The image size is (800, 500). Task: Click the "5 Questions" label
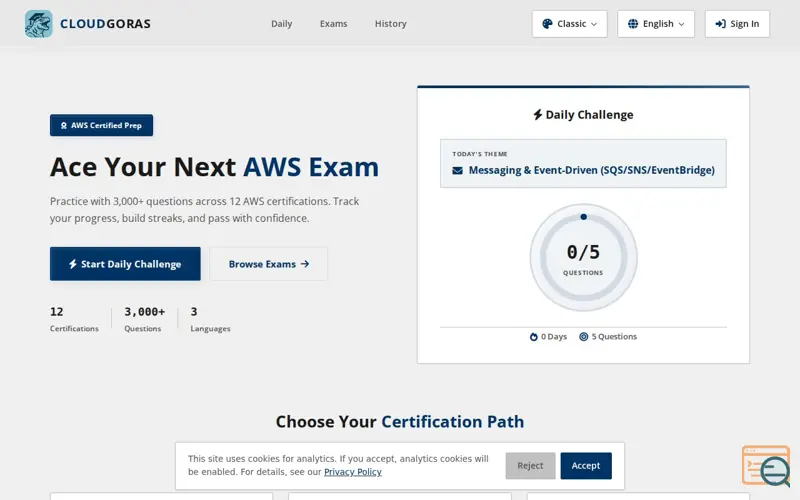(614, 337)
